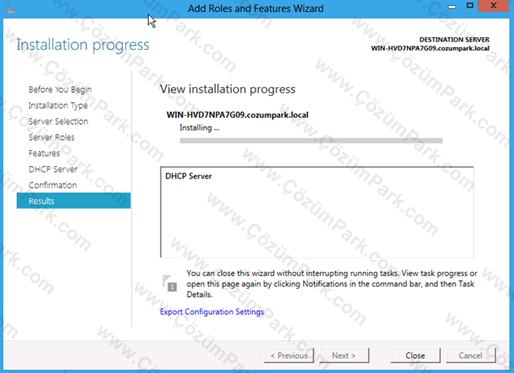Click the Next button
The image size is (514, 373).
pyautogui.click(x=344, y=356)
